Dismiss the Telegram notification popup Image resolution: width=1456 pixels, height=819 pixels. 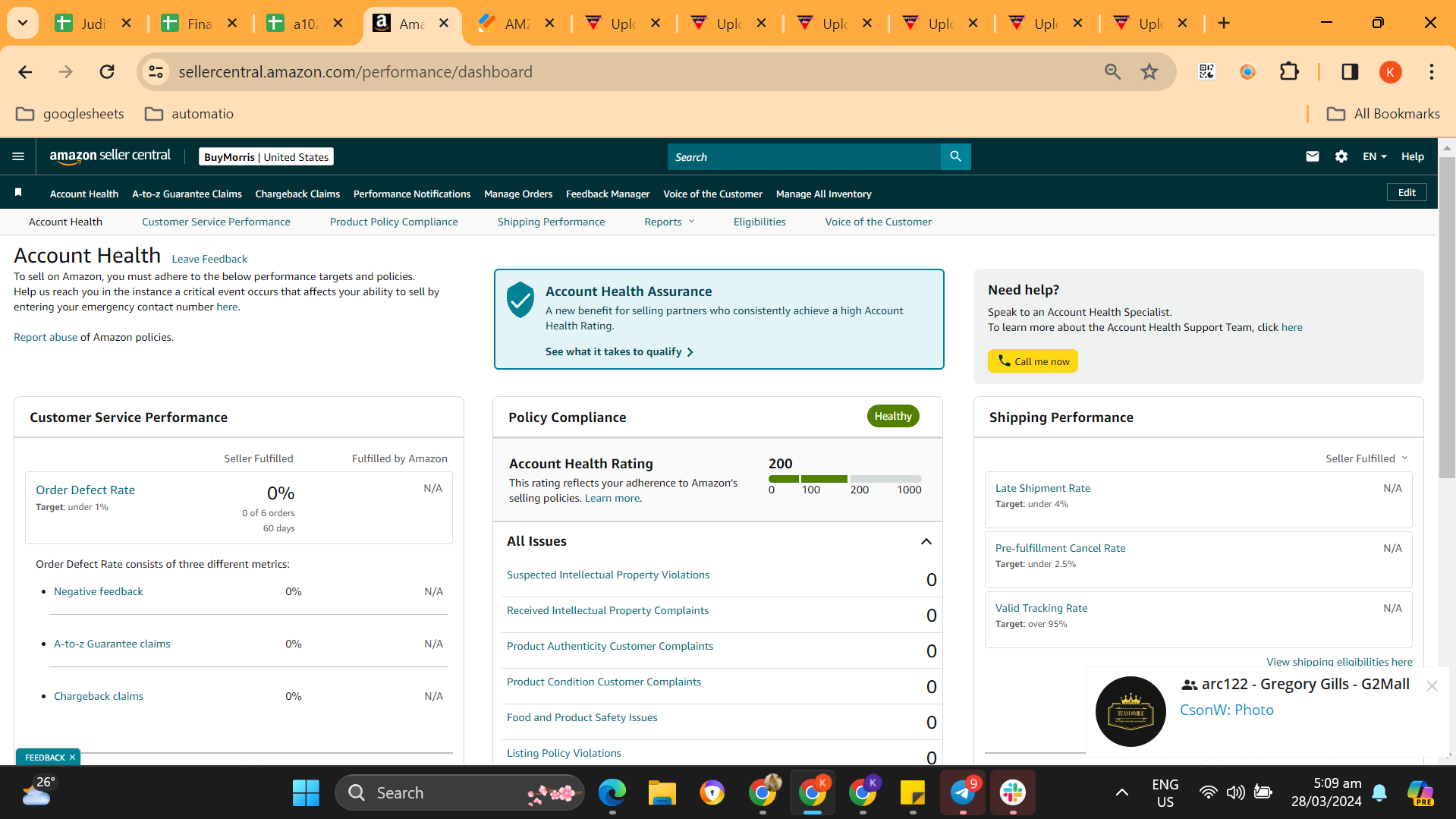point(1432,685)
